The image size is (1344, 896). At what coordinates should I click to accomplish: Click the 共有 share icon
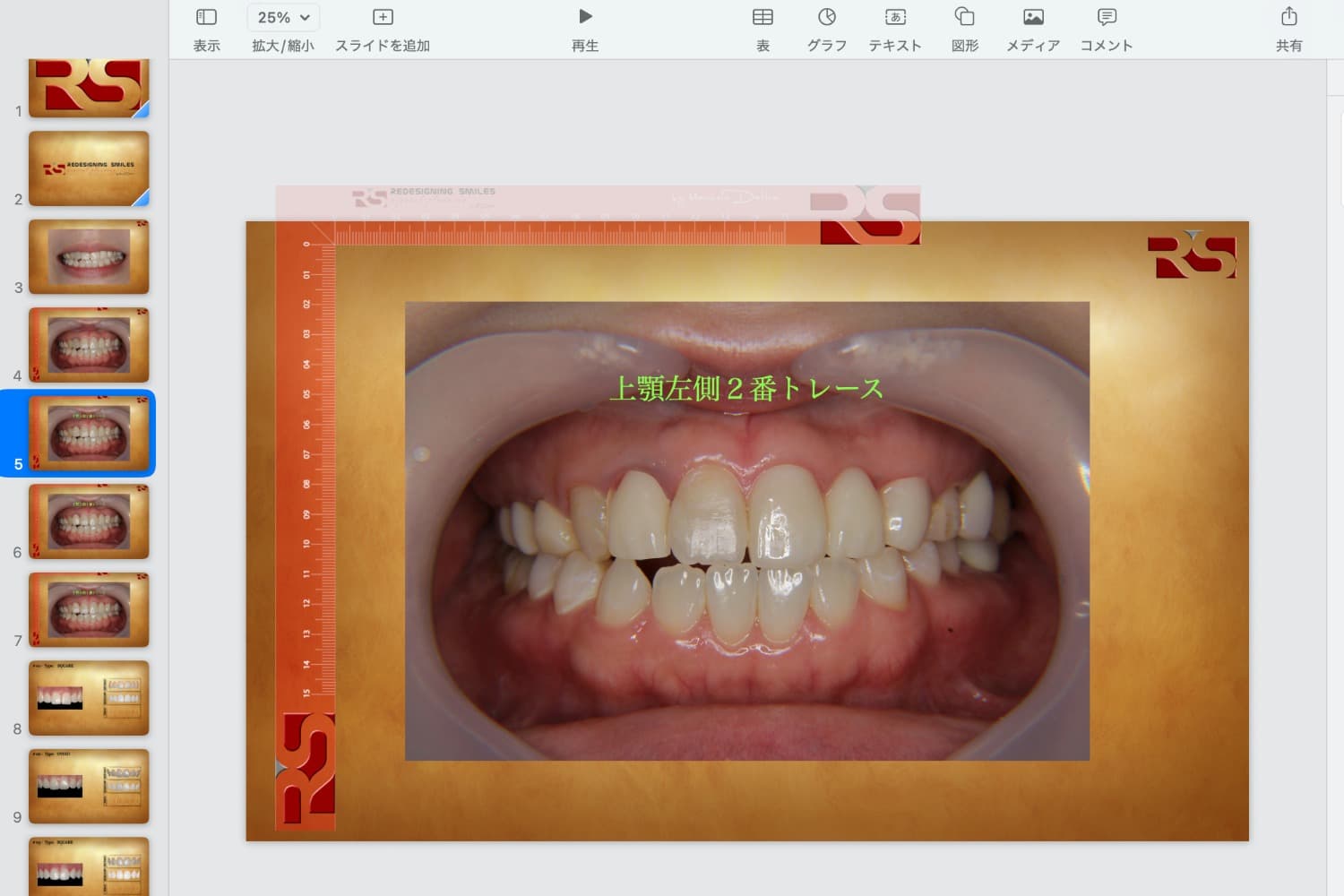(x=1288, y=17)
